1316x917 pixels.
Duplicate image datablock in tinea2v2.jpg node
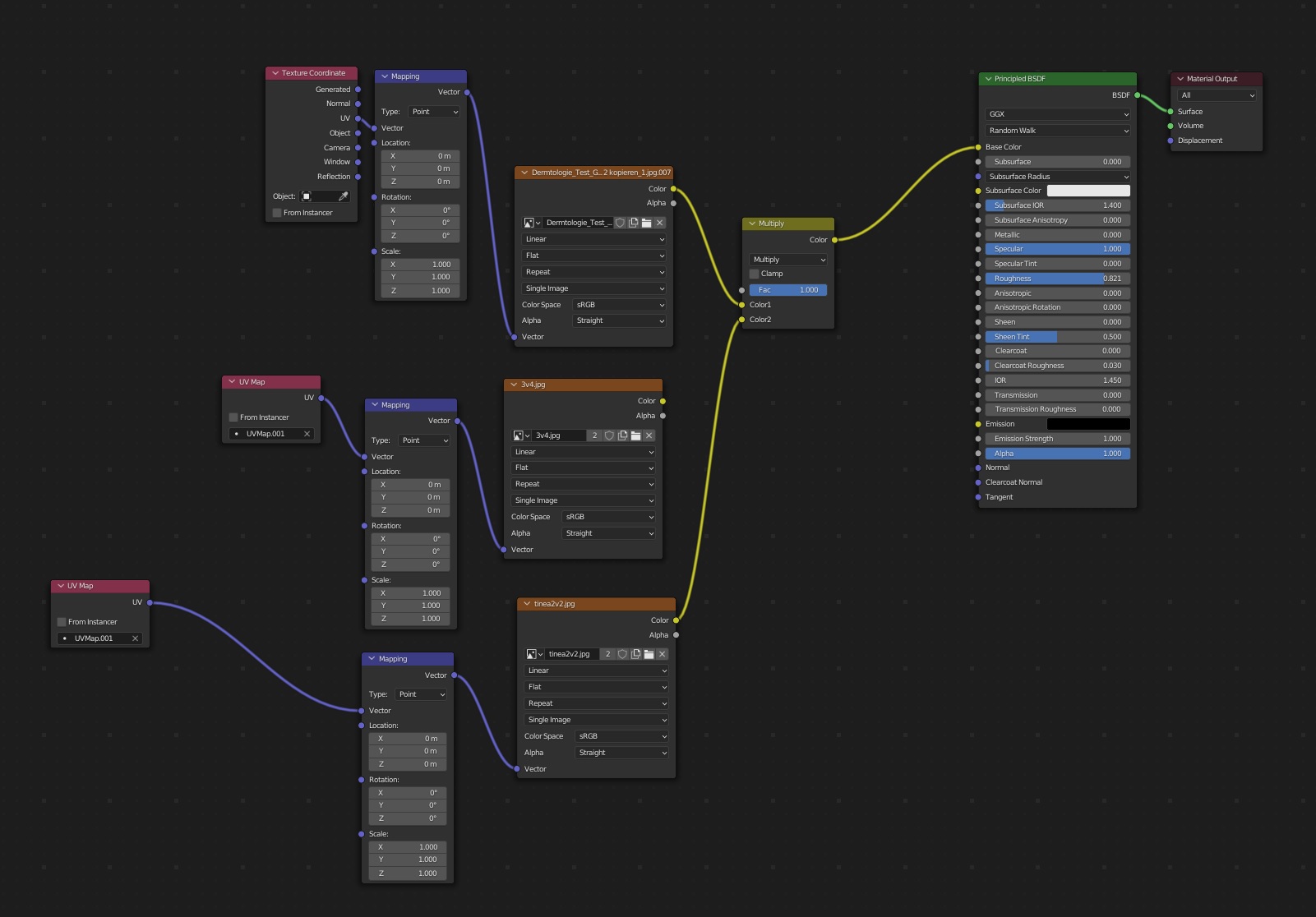pos(635,654)
